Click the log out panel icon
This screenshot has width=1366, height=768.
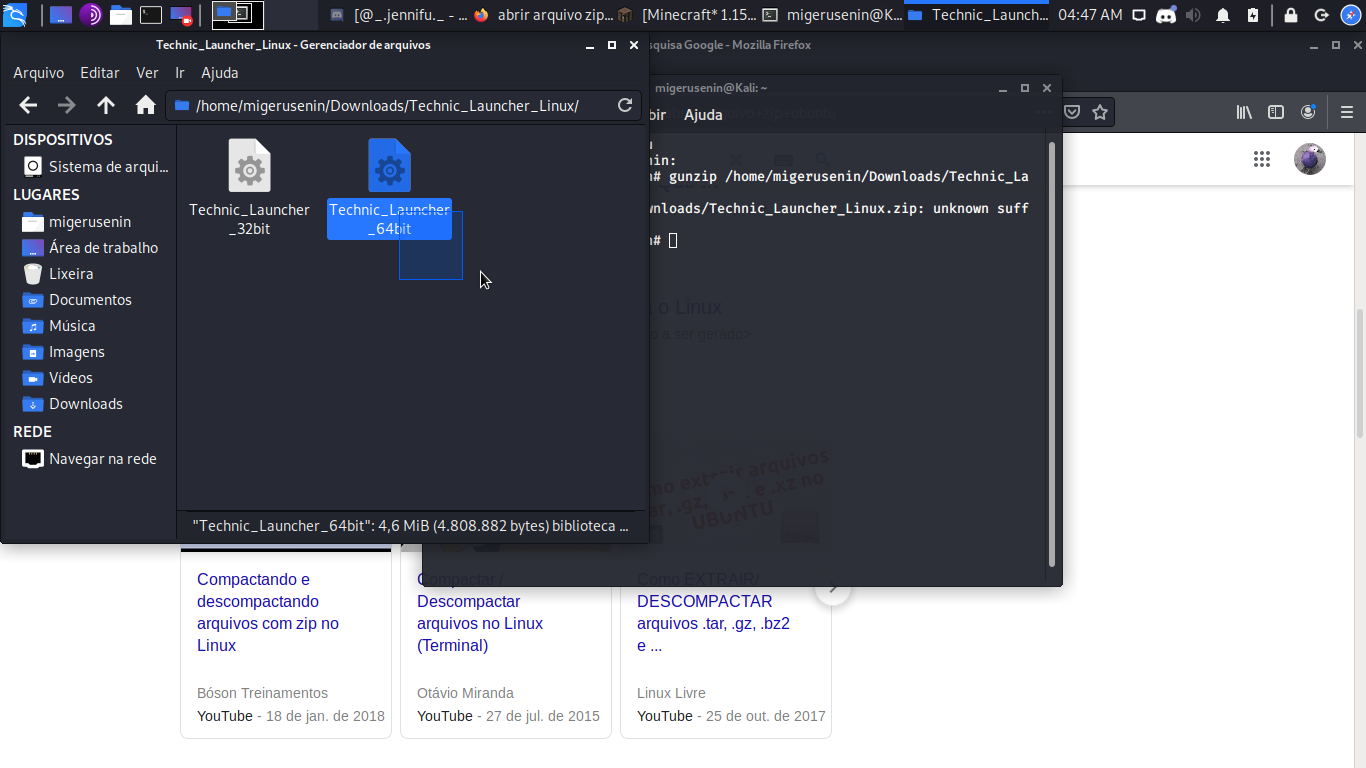point(1321,15)
